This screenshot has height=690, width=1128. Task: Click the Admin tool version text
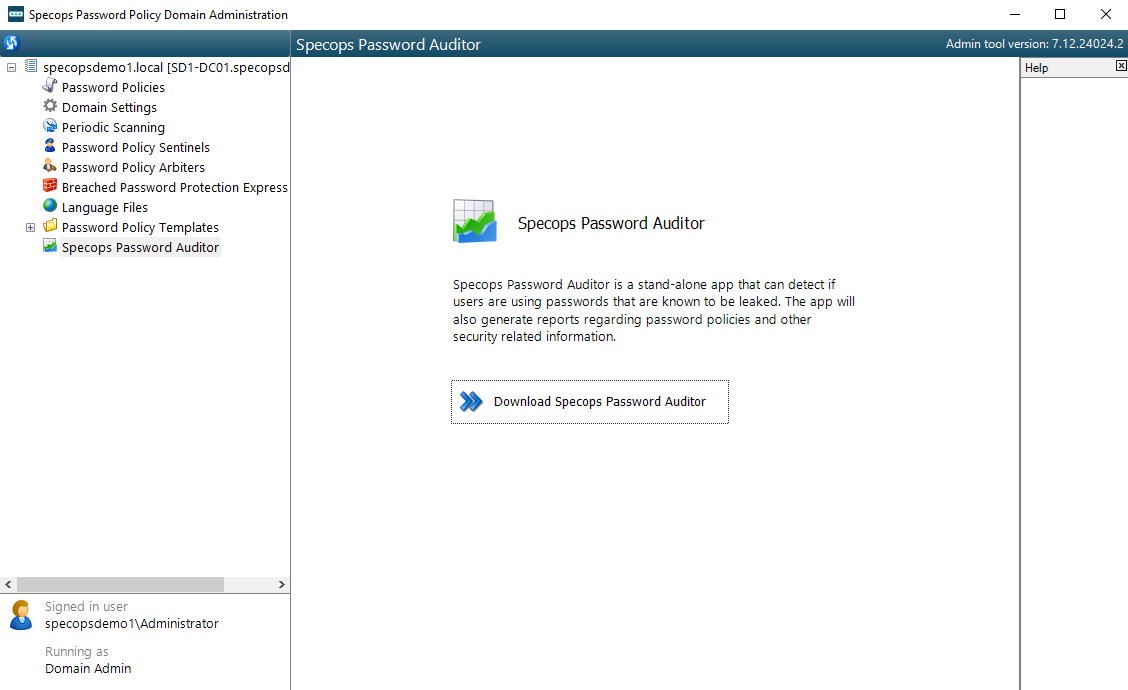tap(1034, 44)
